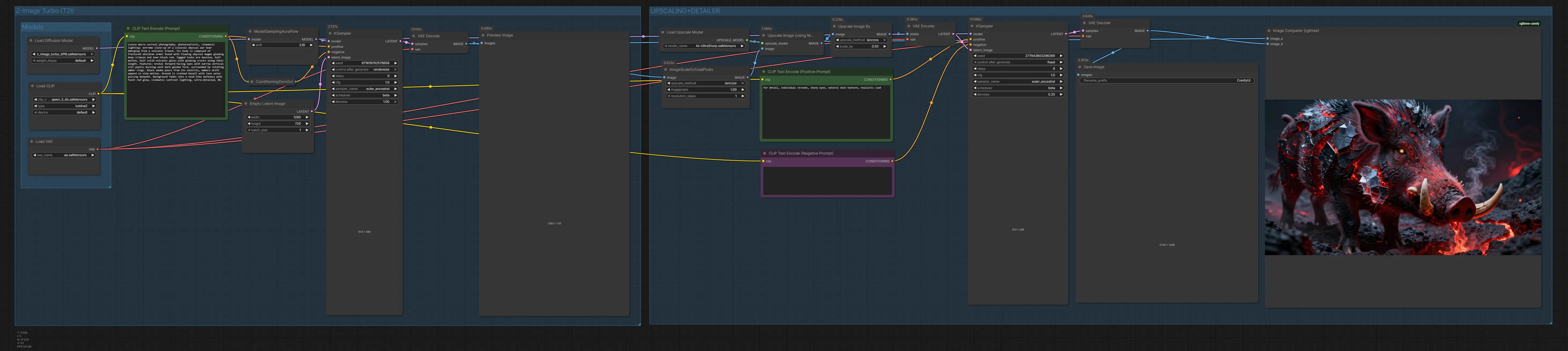
Task: Select the Z-Image Turbo (T2I) group title
Action: click(45, 11)
